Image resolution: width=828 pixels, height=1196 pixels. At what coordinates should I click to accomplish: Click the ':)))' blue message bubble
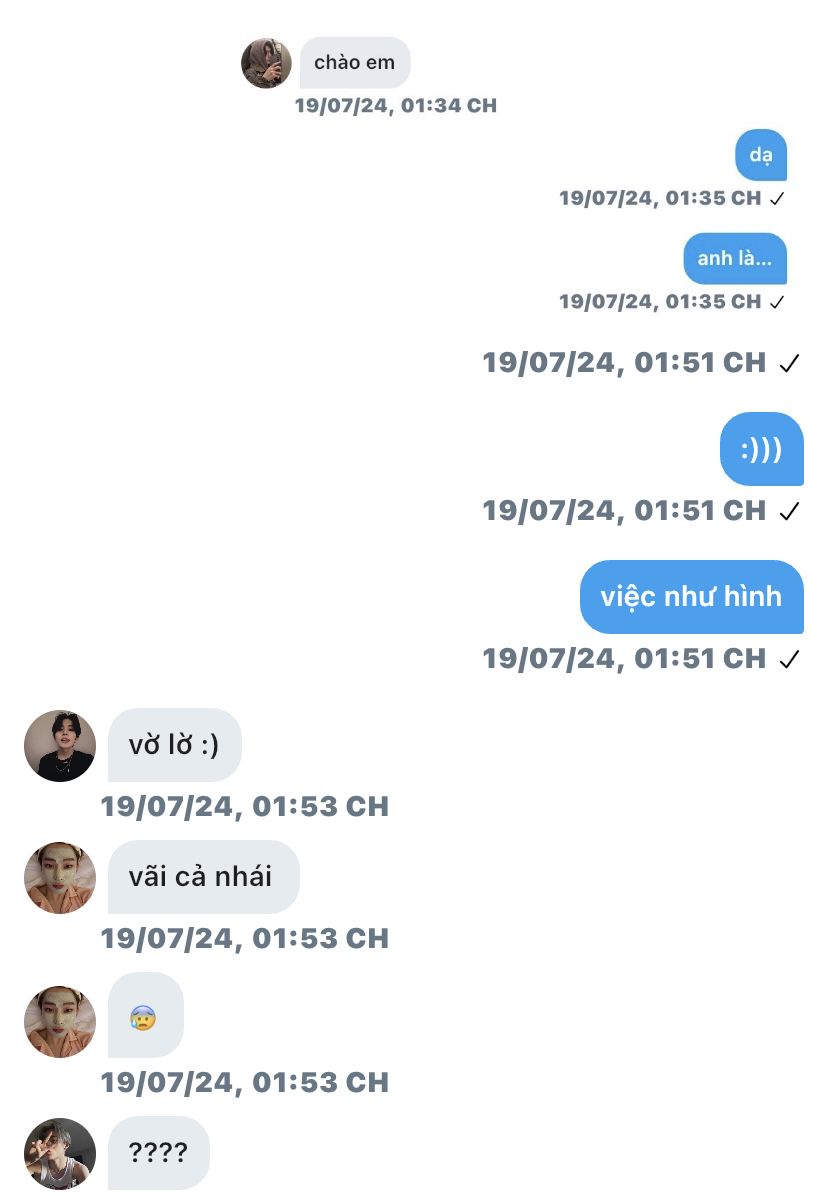pyautogui.click(x=762, y=449)
